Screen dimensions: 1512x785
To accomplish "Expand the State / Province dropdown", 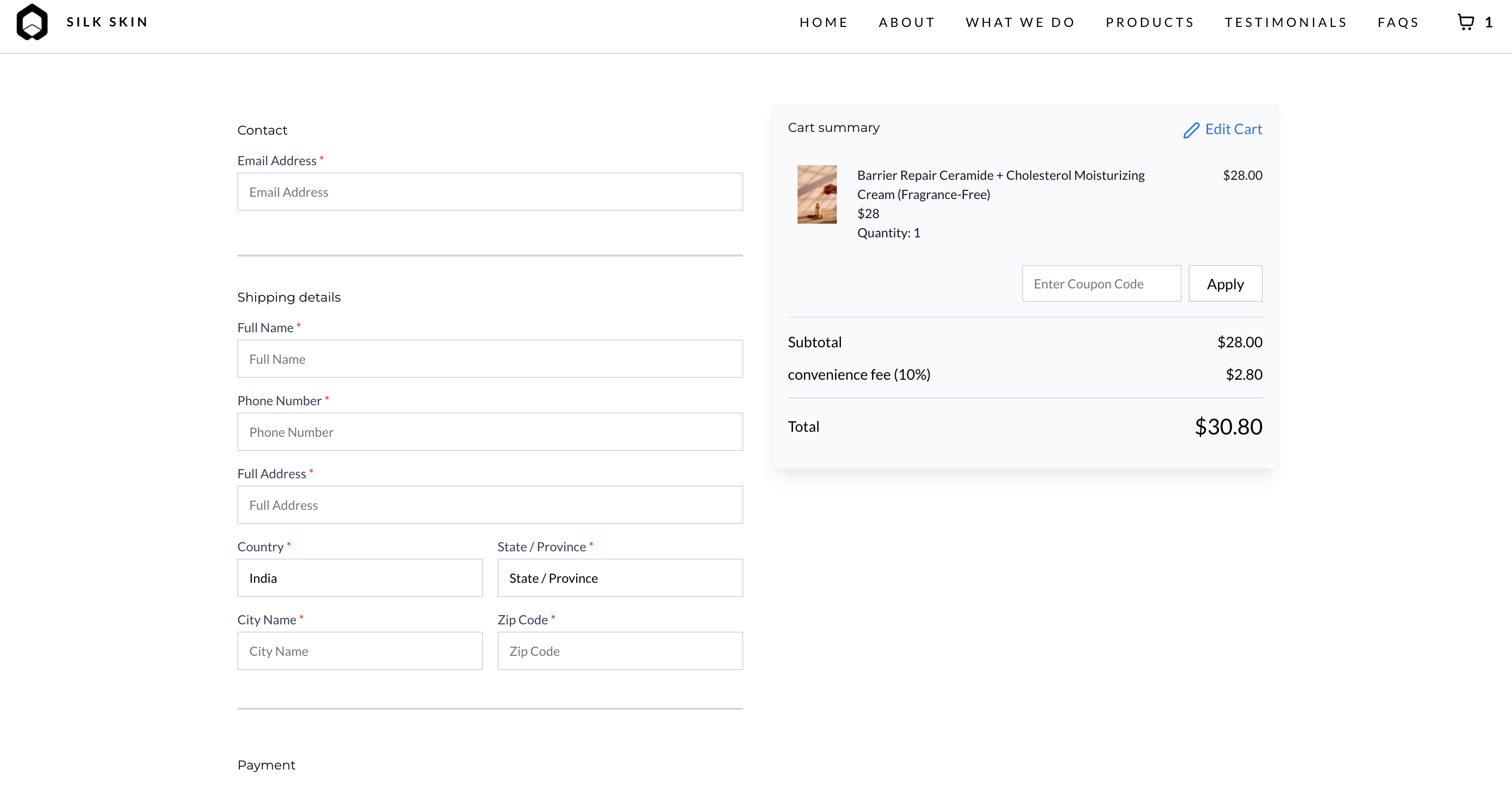I will pos(620,578).
